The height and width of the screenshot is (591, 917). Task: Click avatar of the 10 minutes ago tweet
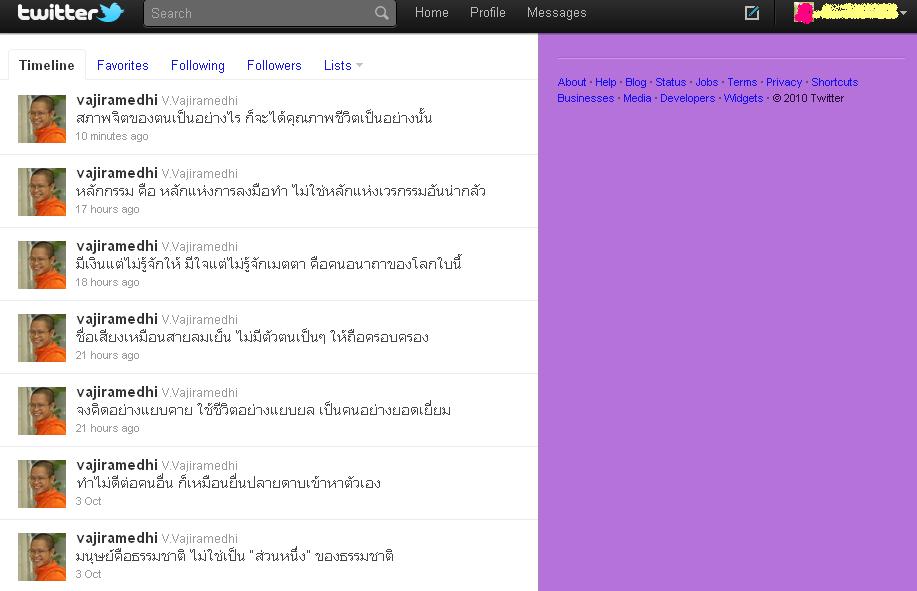coord(42,119)
